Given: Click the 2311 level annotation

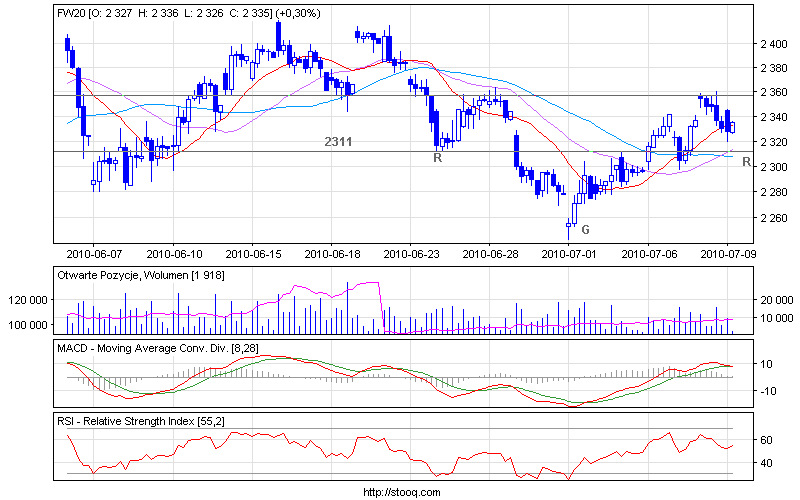Looking at the screenshot, I should coord(338,142).
